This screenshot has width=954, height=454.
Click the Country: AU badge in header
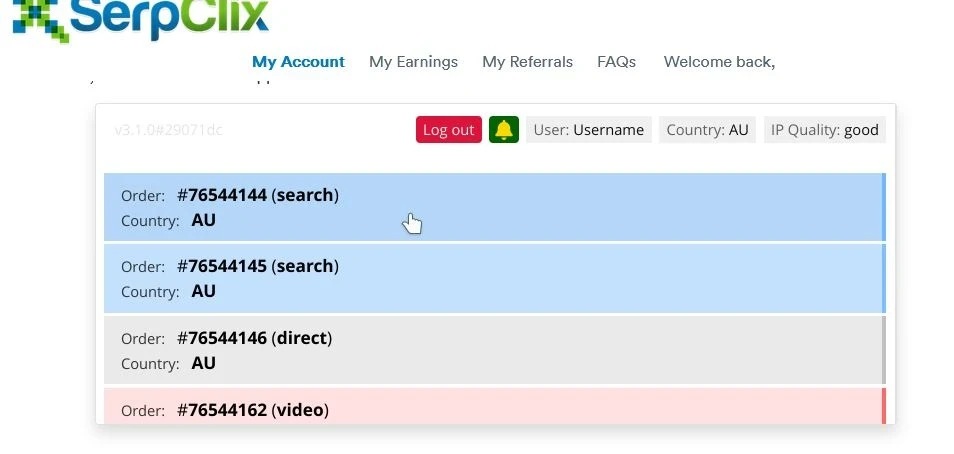707,130
